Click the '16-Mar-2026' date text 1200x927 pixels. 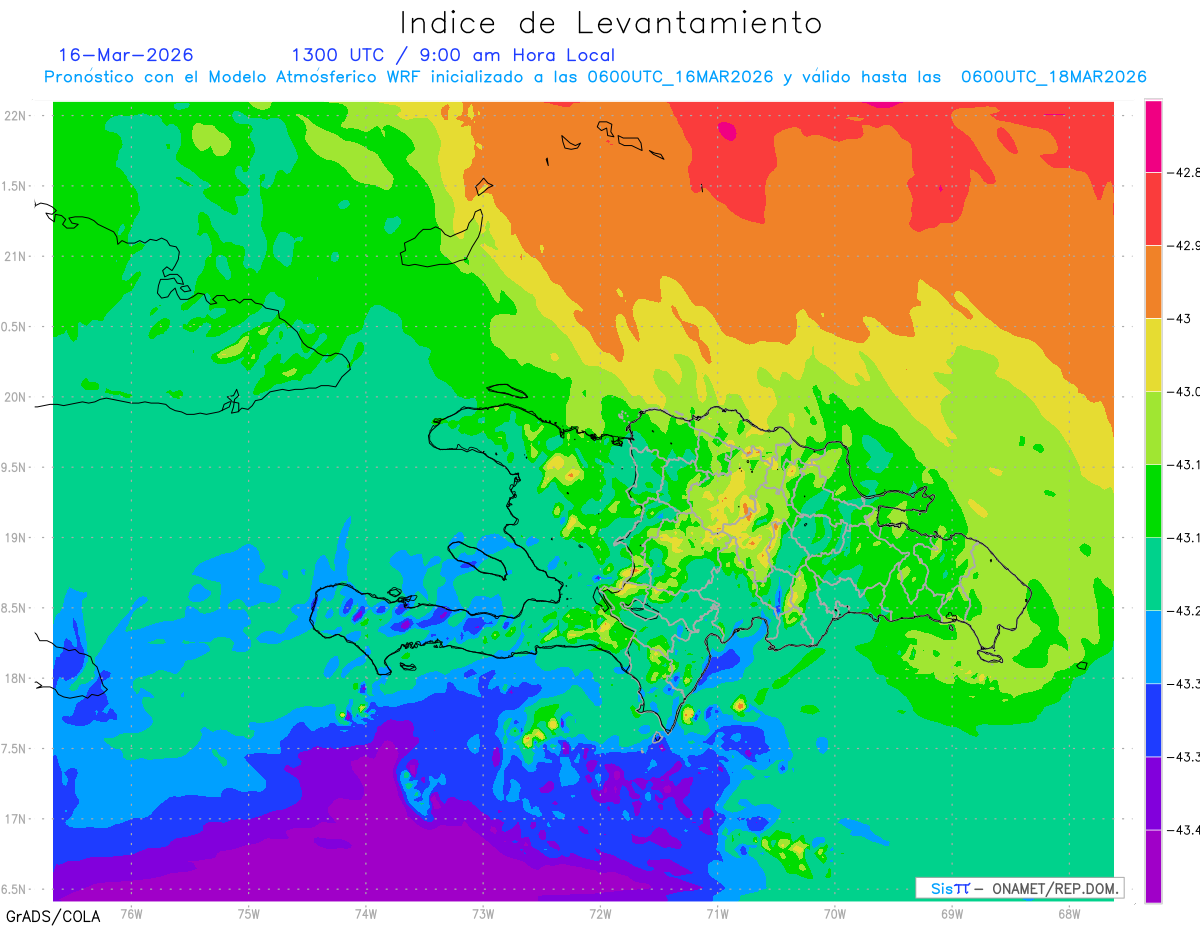point(126,55)
